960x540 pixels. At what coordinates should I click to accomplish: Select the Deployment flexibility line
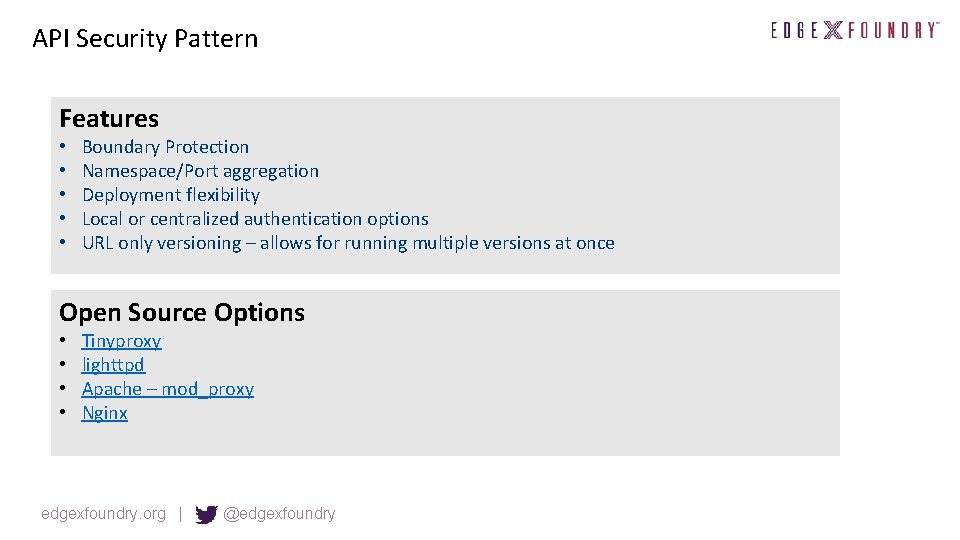pyautogui.click(x=170, y=195)
